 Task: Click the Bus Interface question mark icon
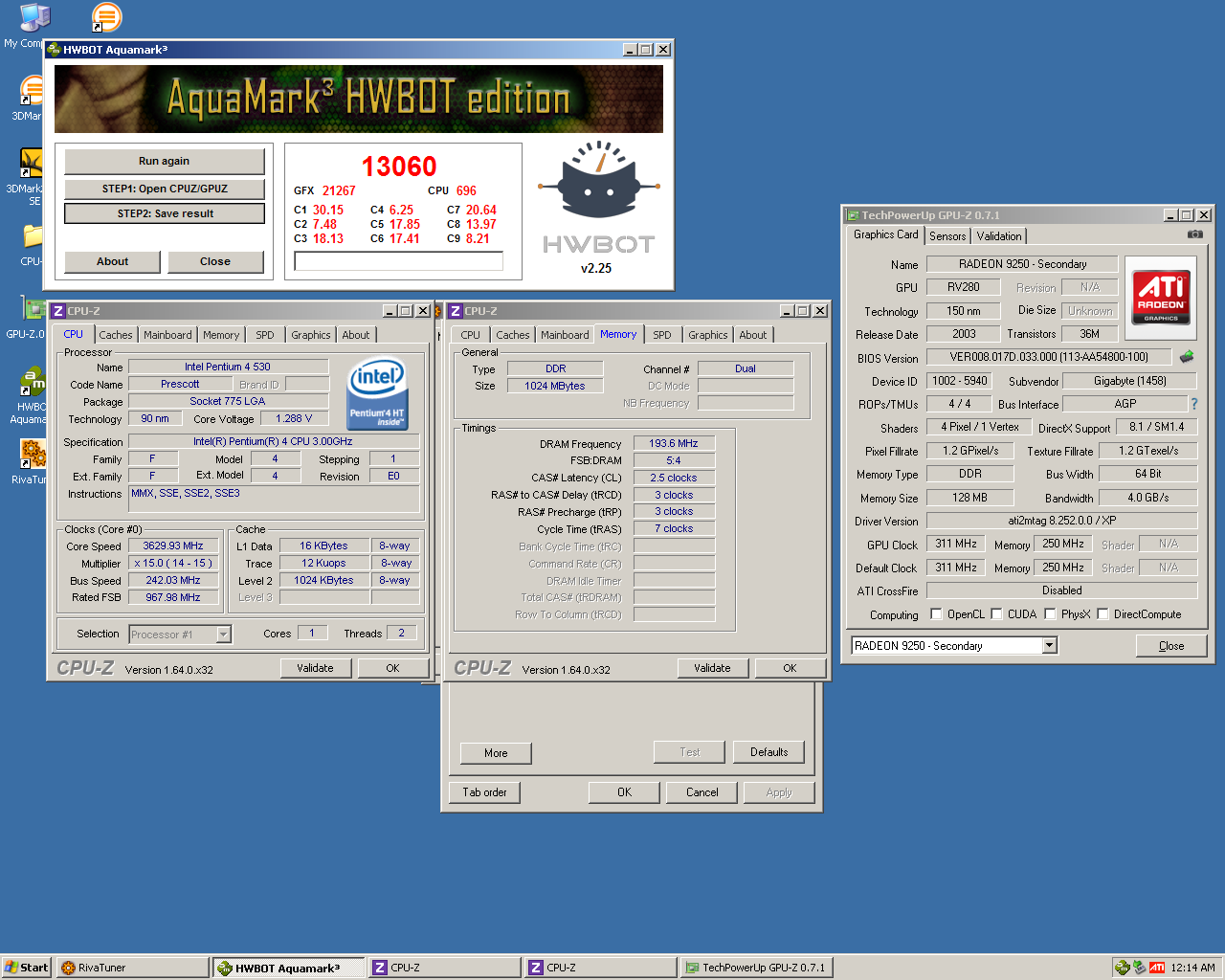tap(1194, 404)
